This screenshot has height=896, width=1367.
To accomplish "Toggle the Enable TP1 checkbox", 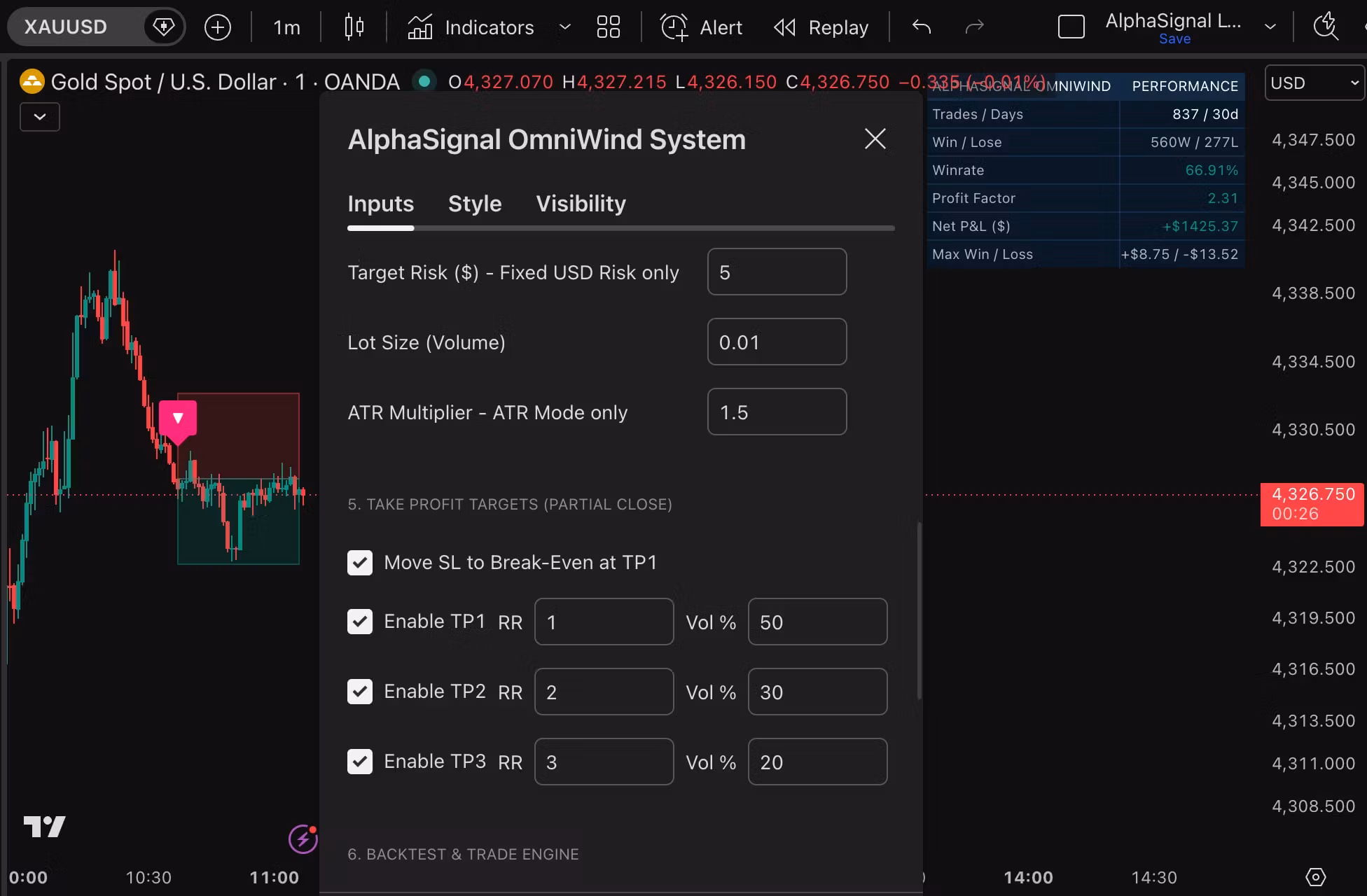I will click(x=360, y=622).
